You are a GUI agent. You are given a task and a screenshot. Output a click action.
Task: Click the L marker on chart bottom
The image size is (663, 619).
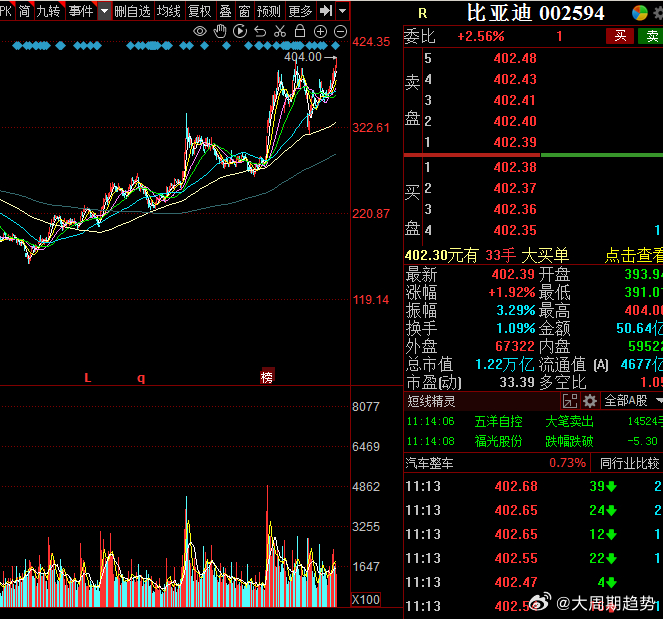coord(88,378)
